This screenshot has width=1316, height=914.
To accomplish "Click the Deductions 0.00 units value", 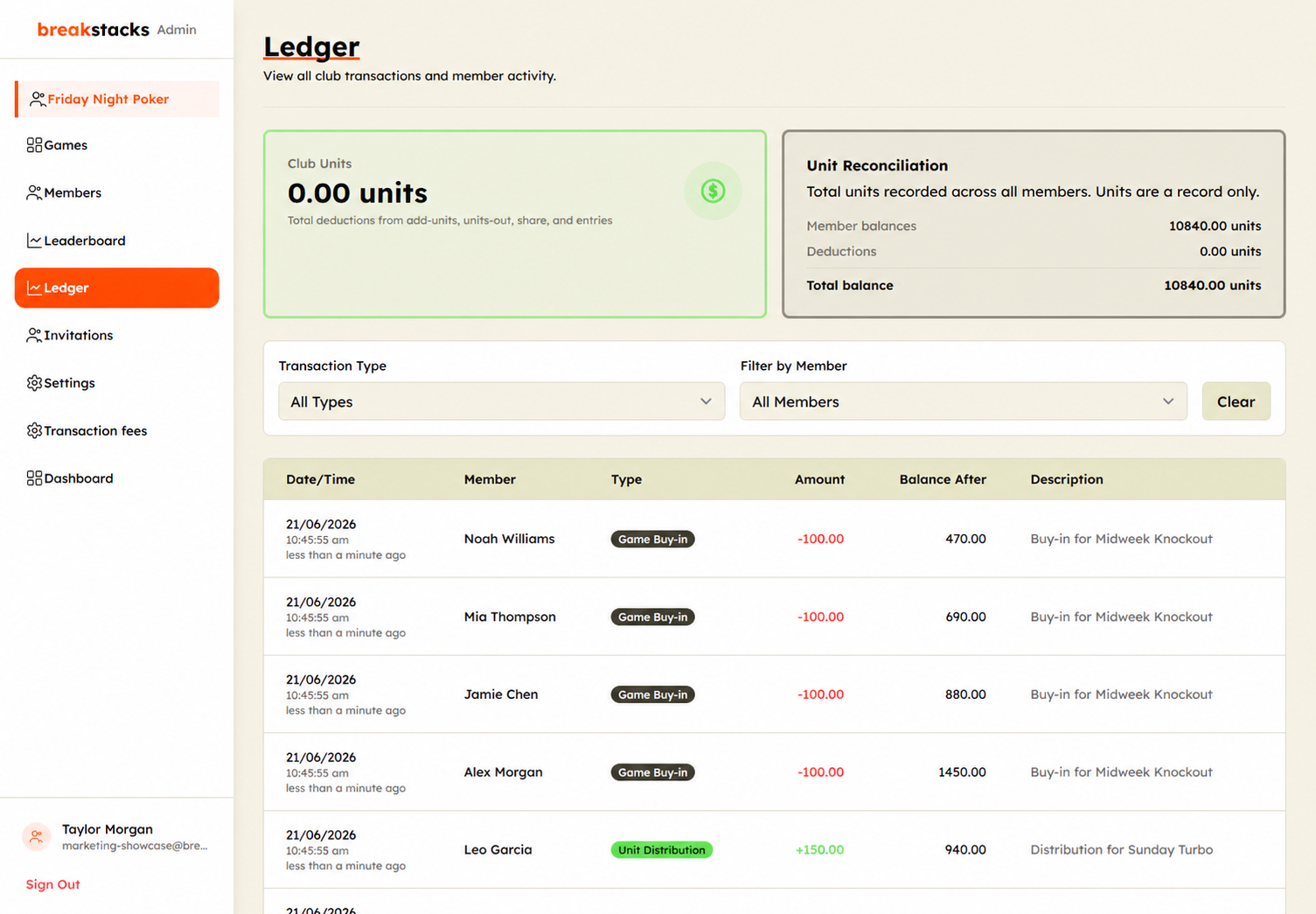I will coord(1230,251).
